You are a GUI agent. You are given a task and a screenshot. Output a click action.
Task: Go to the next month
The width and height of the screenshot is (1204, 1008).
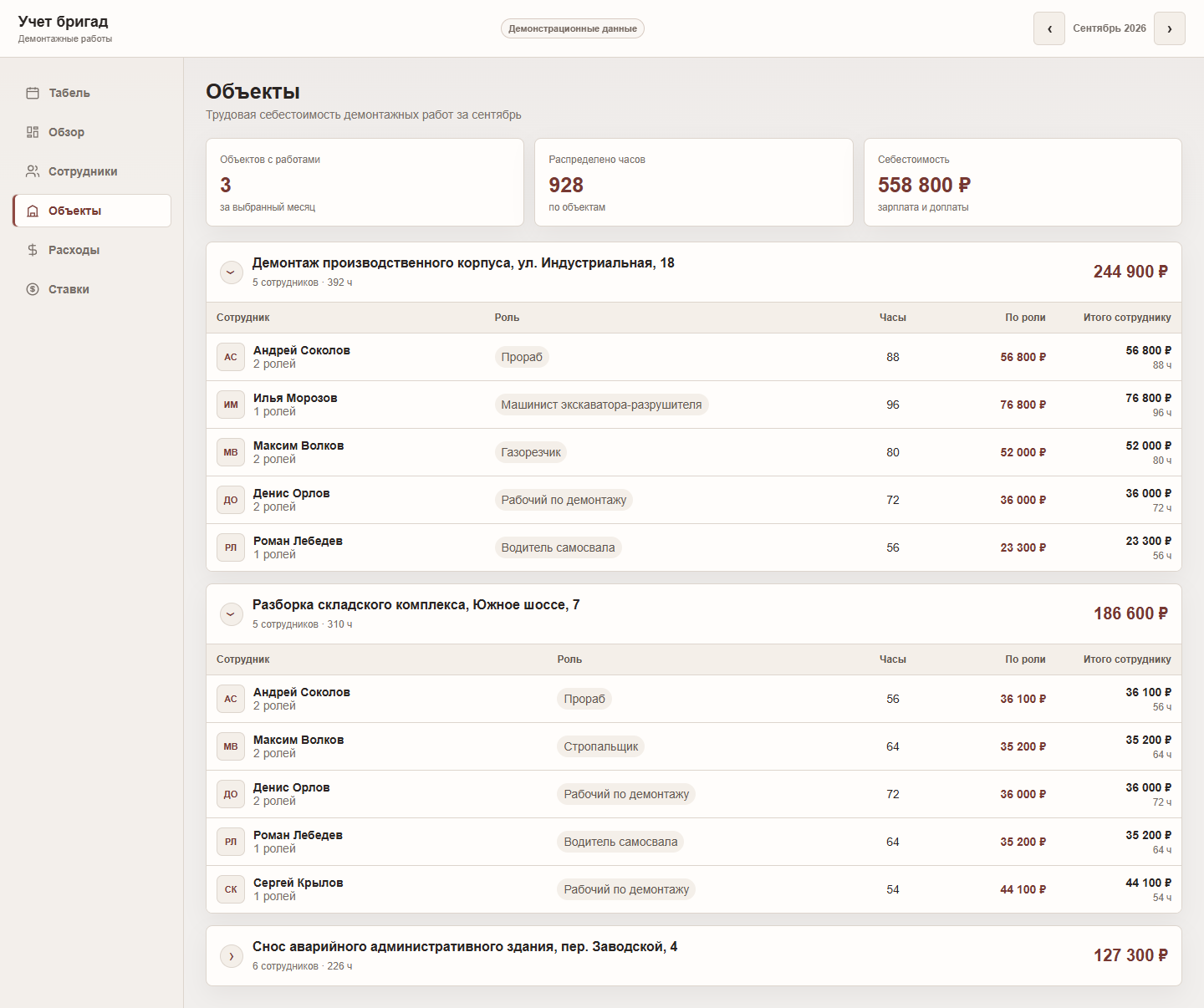coord(1170,28)
